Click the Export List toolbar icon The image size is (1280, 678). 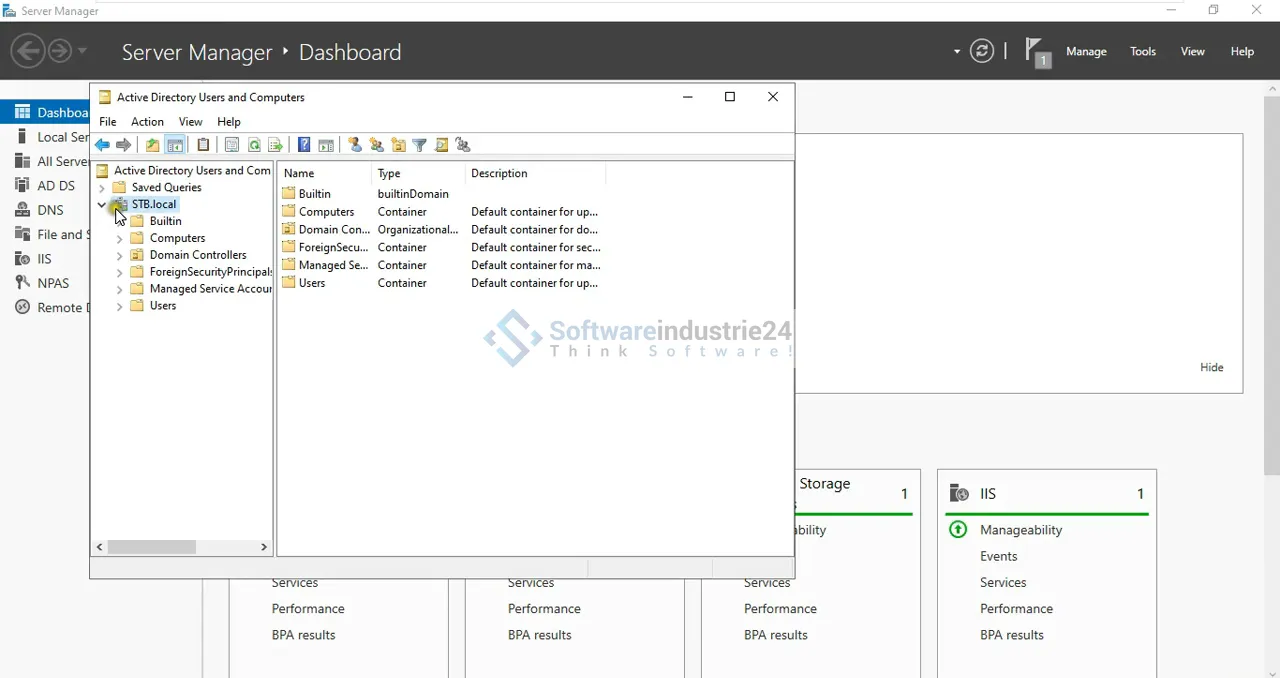(x=275, y=145)
